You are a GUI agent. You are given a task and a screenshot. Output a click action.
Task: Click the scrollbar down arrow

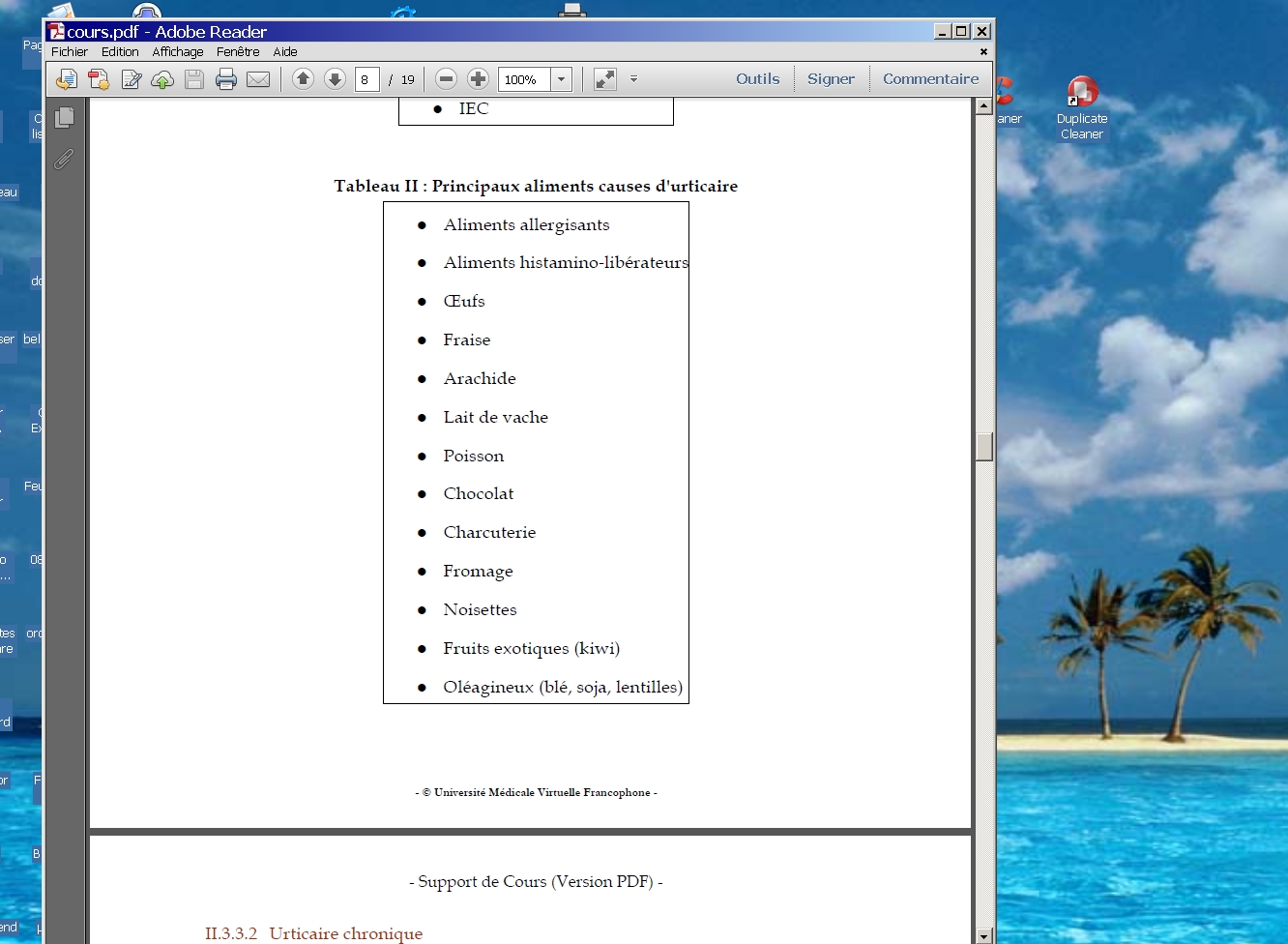point(984,935)
